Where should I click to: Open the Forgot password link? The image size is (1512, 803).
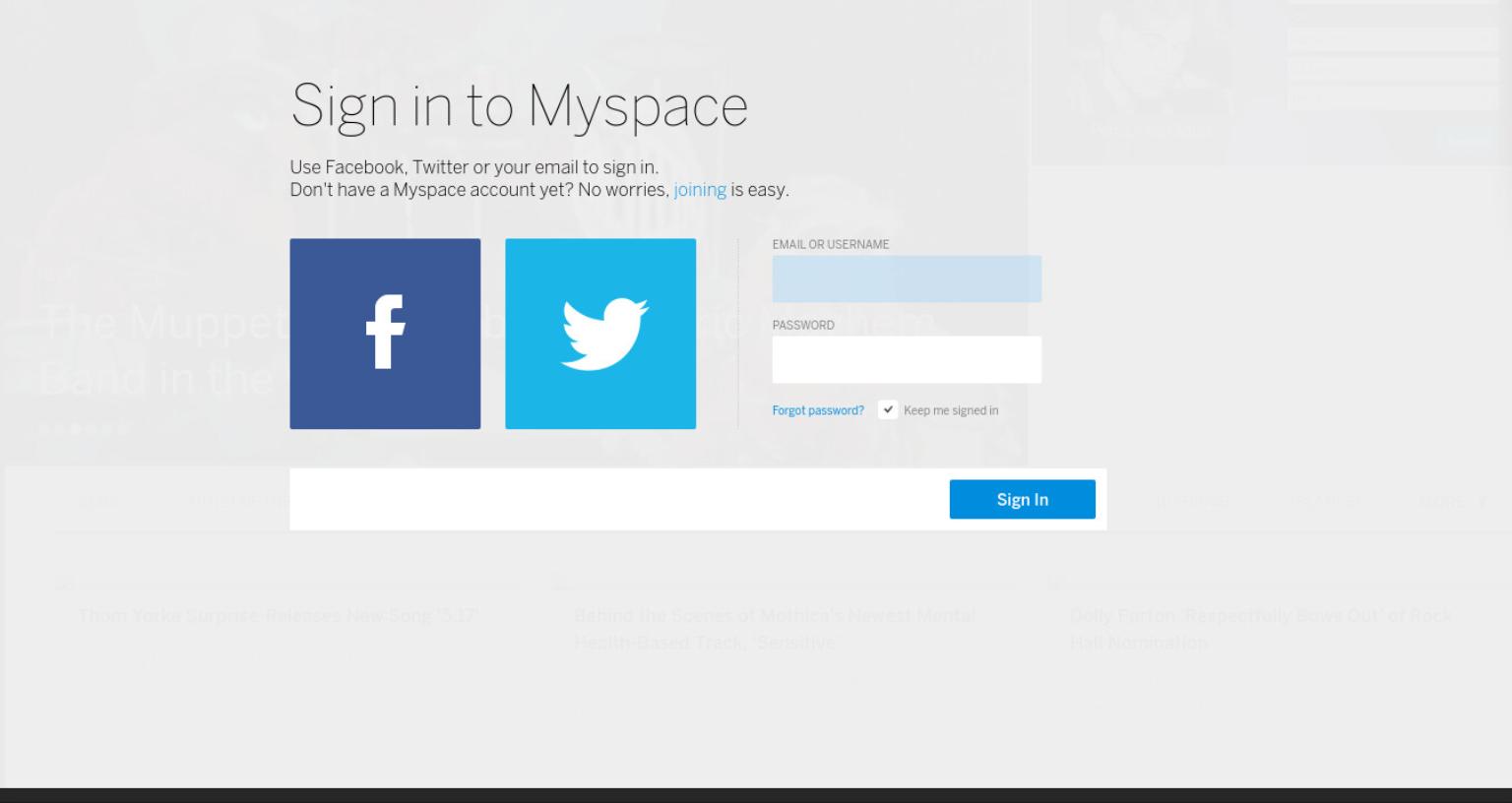(818, 410)
